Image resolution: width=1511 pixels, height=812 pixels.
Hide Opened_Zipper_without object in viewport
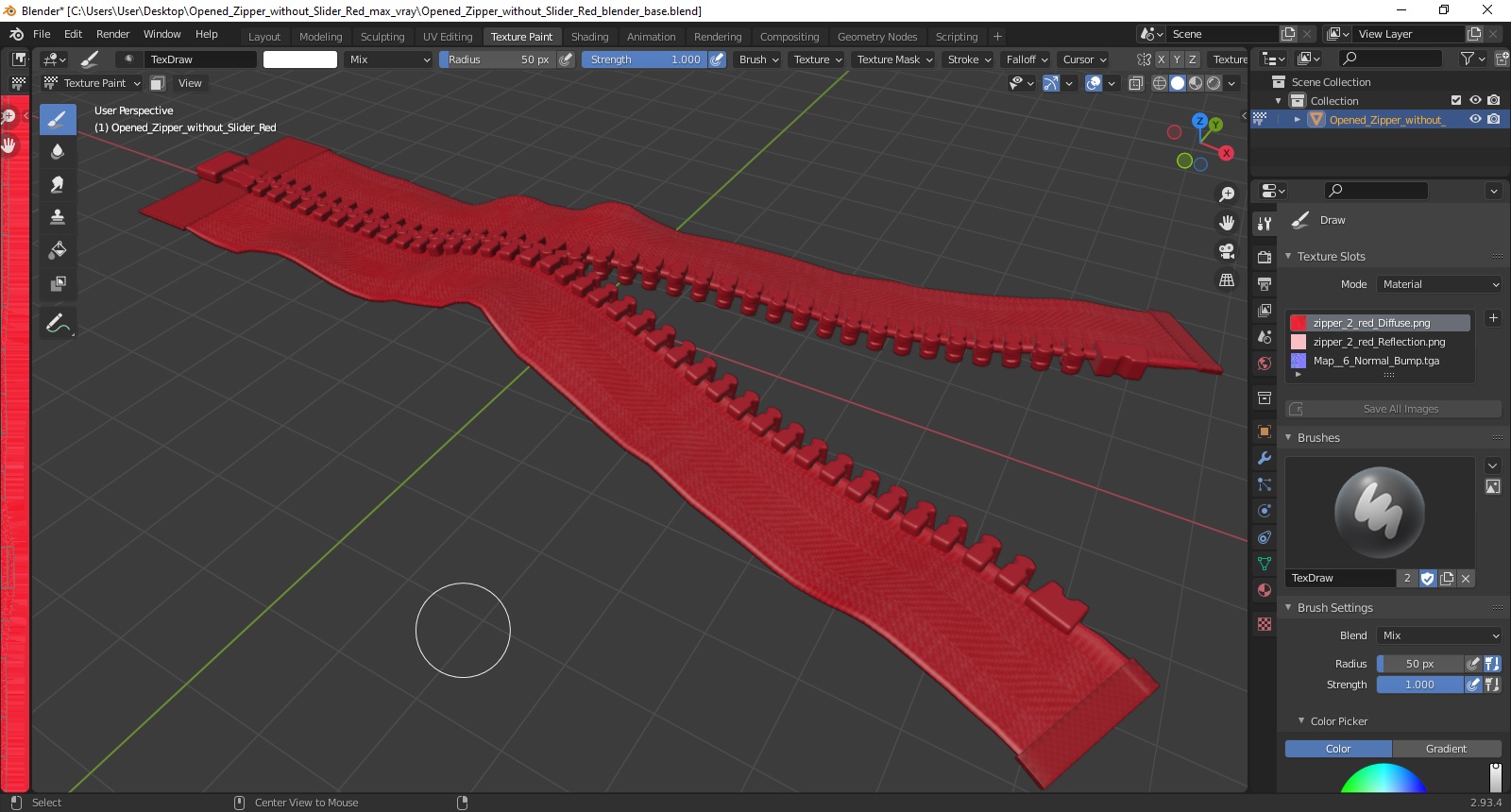tap(1475, 119)
